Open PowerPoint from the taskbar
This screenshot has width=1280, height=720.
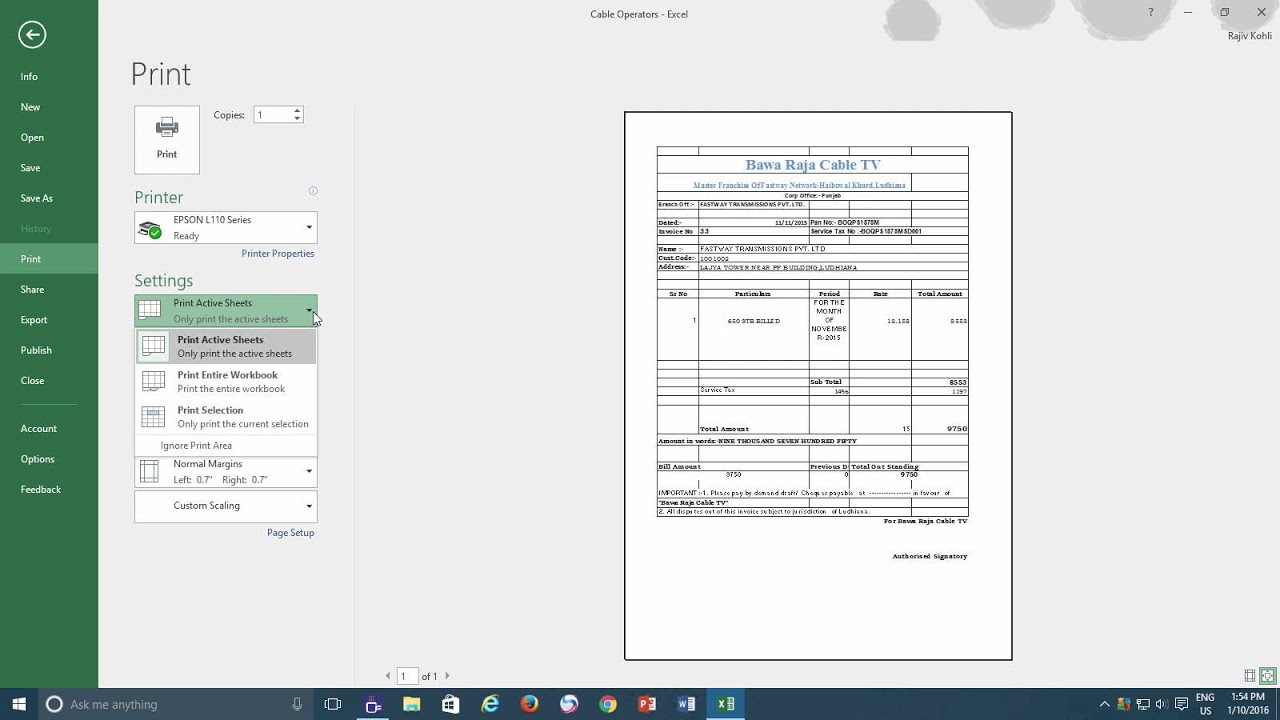click(x=647, y=704)
